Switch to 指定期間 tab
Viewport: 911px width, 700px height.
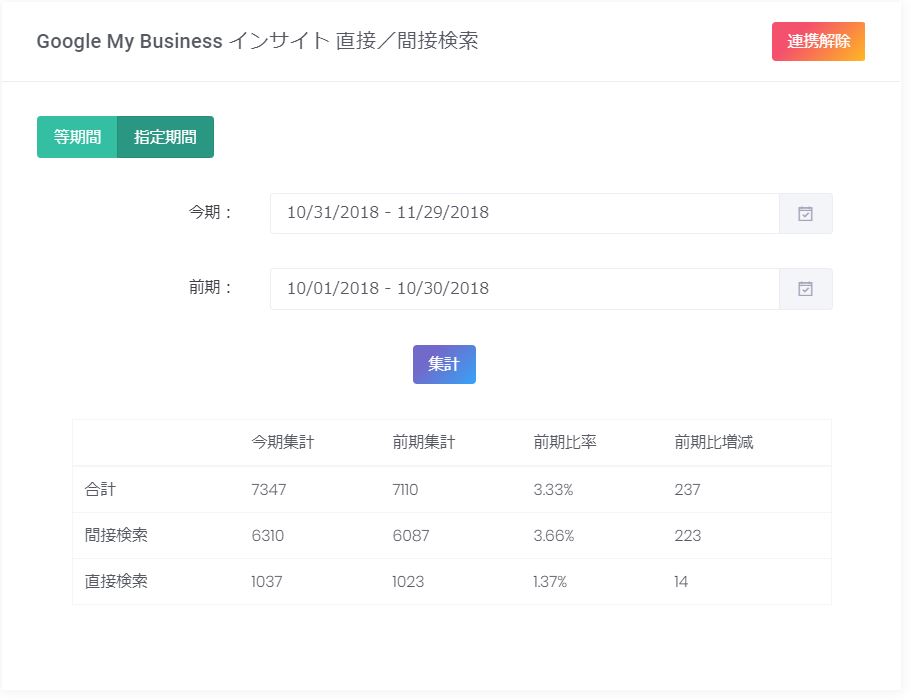pyautogui.click(x=166, y=137)
